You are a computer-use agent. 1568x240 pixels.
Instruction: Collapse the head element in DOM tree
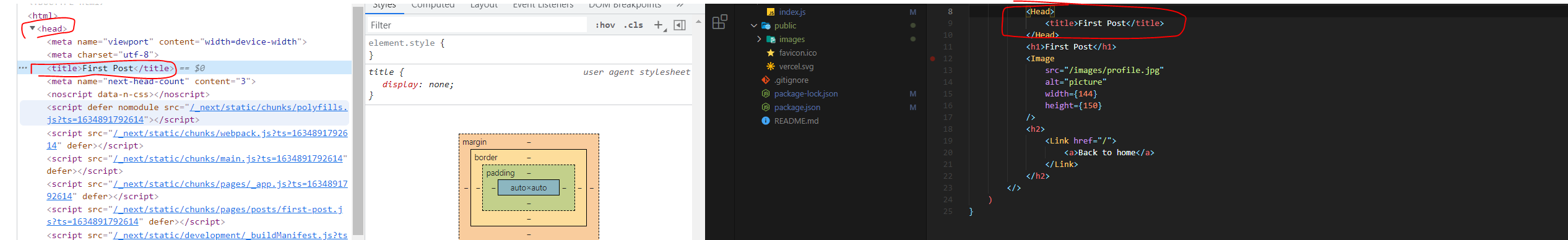pyautogui.click(x=32, y=28)
